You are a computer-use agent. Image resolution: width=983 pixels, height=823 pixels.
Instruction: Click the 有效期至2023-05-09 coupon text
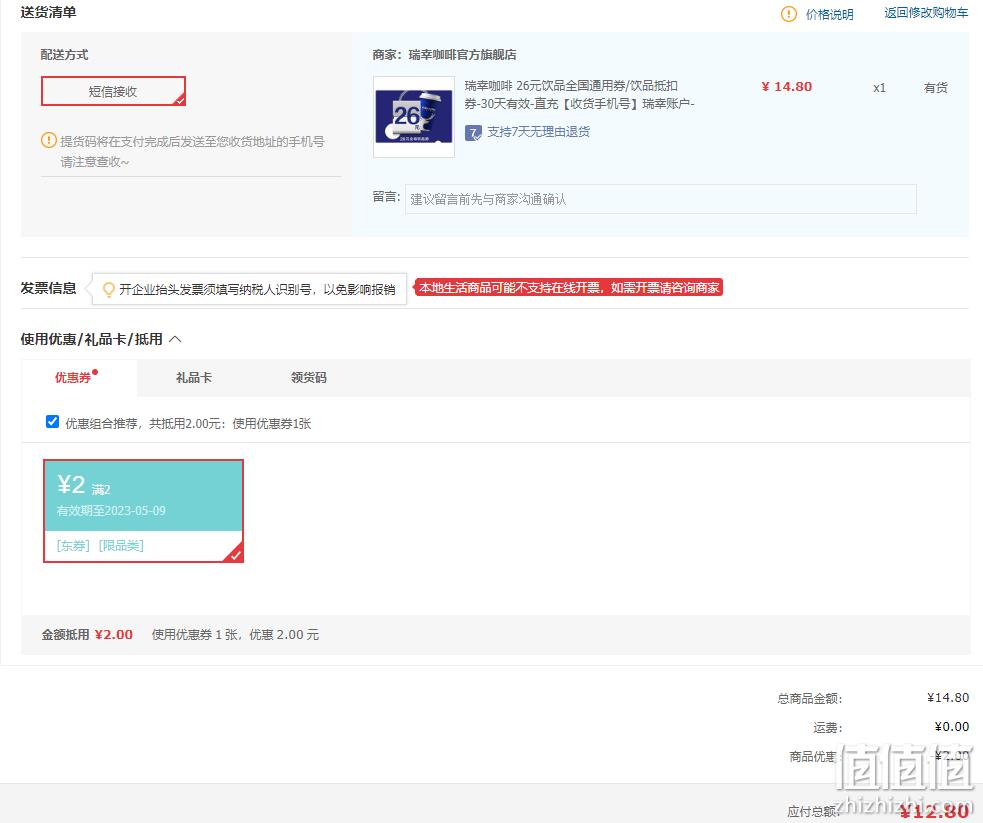tap(111, 510)
